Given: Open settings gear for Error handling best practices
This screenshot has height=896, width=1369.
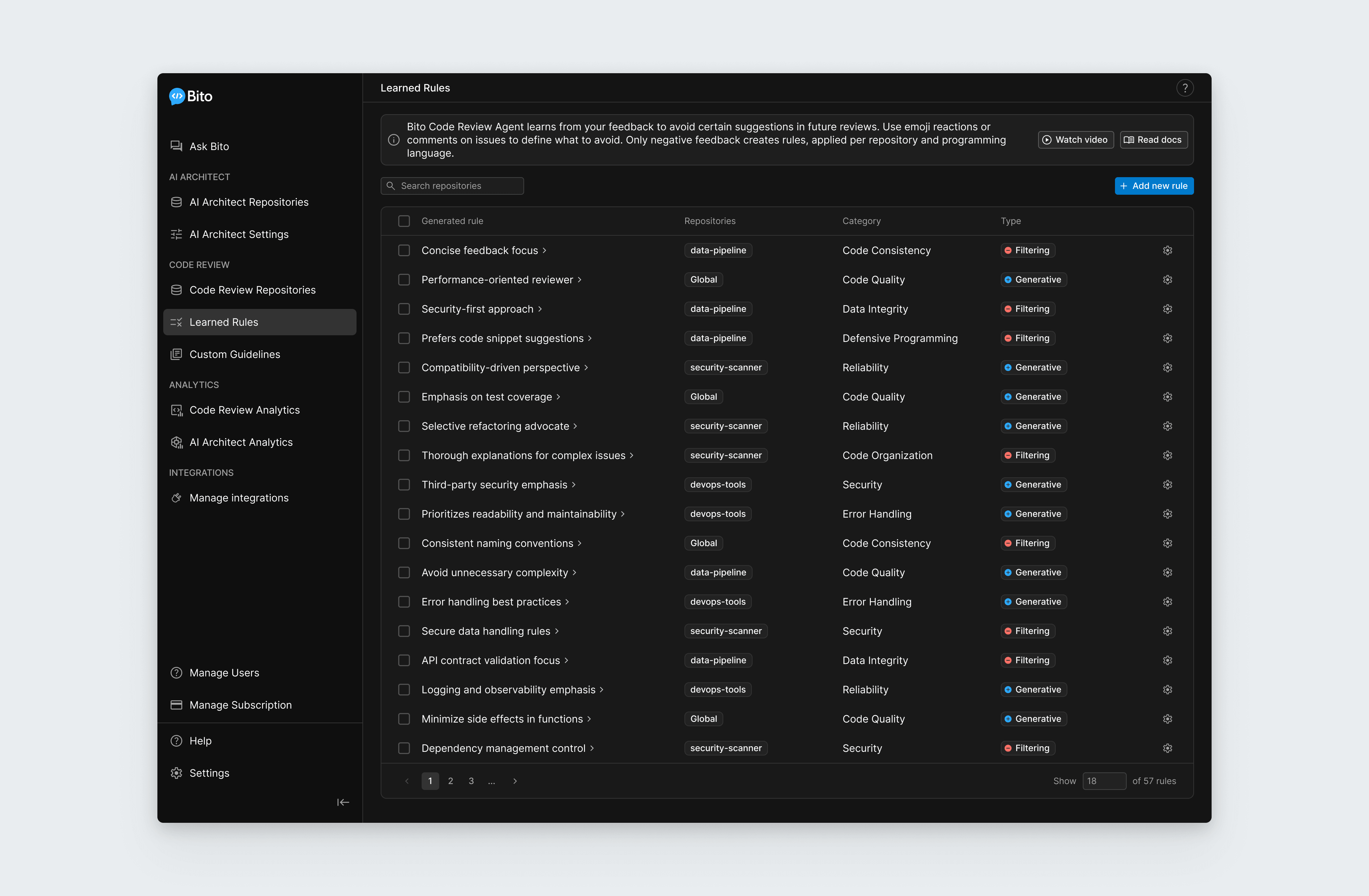Looking at the screenshot, I should [x=1167, y=602].
